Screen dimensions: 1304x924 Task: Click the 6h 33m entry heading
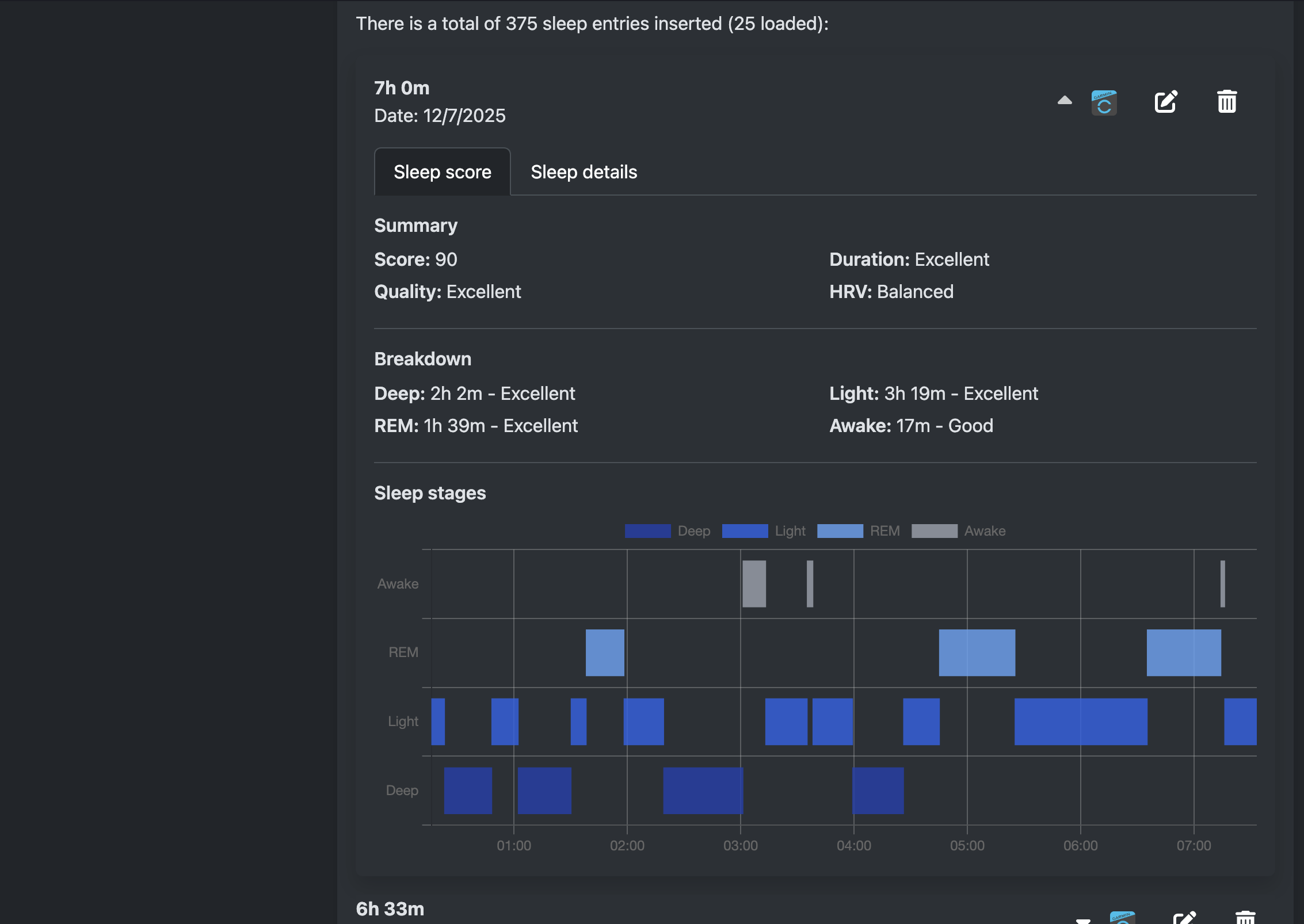point(390,909)
